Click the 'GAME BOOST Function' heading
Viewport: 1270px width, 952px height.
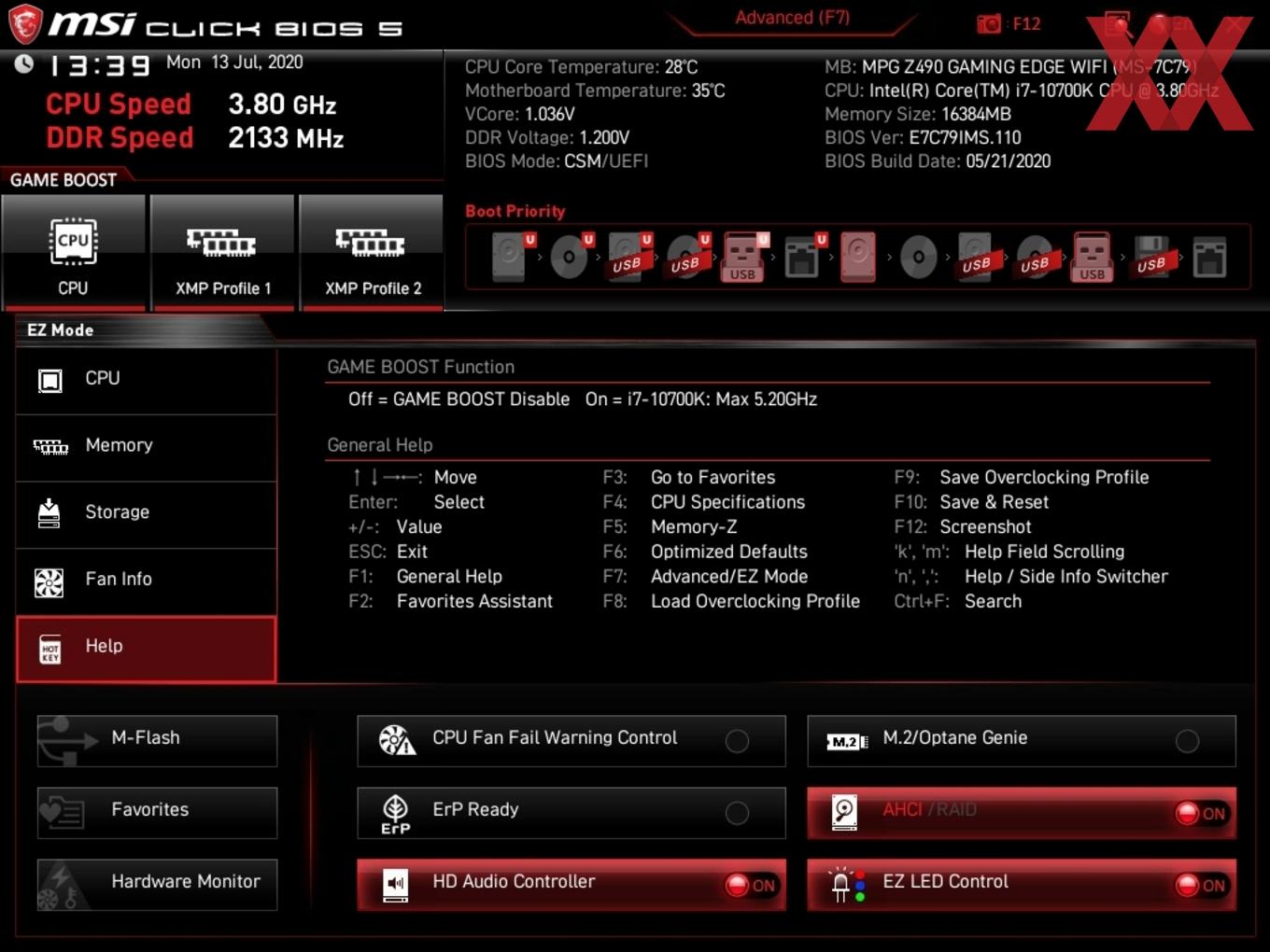(420, 367)
